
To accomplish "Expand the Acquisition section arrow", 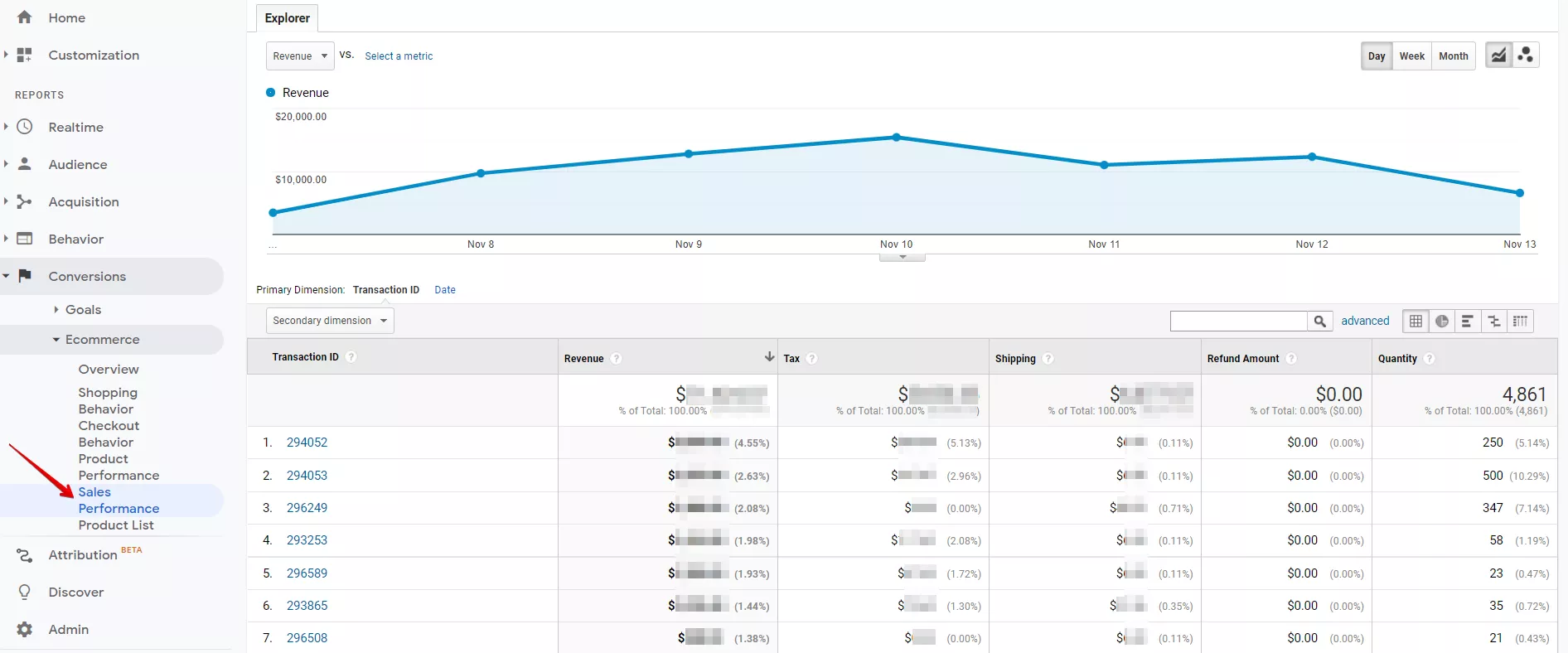I will [x=6, y=201].
